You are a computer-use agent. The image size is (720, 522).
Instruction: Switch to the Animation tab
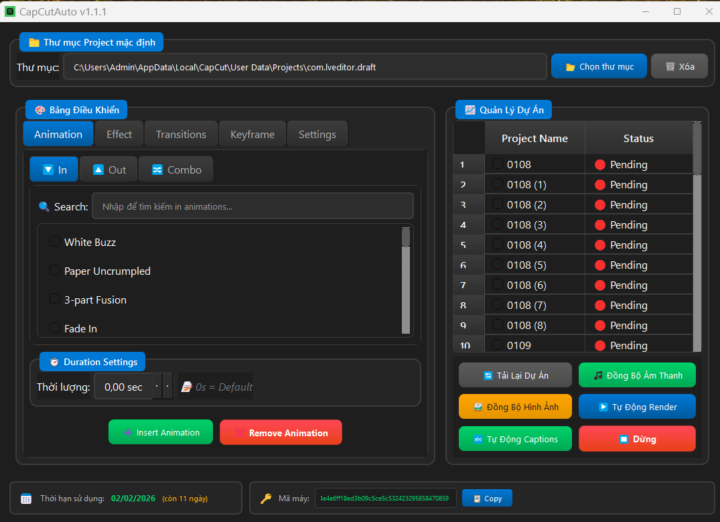pos(58,134)
